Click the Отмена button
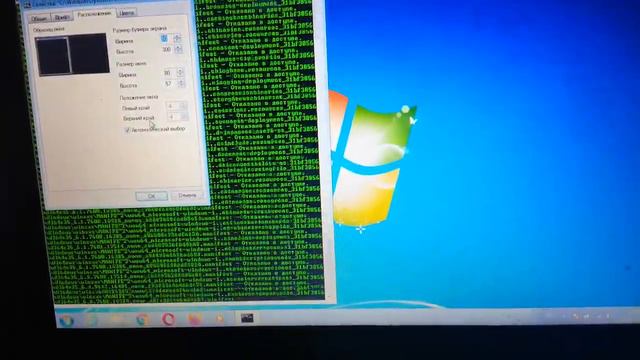Screen dimensions: 640x360 pyautogui.click(x=187, y=196)
